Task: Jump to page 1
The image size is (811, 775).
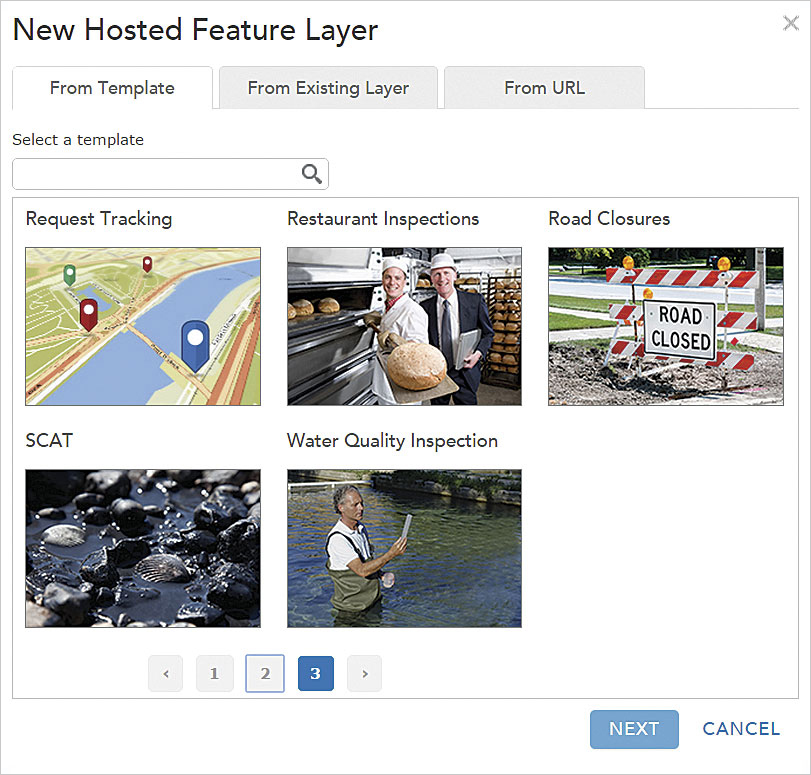Action: 215,674
